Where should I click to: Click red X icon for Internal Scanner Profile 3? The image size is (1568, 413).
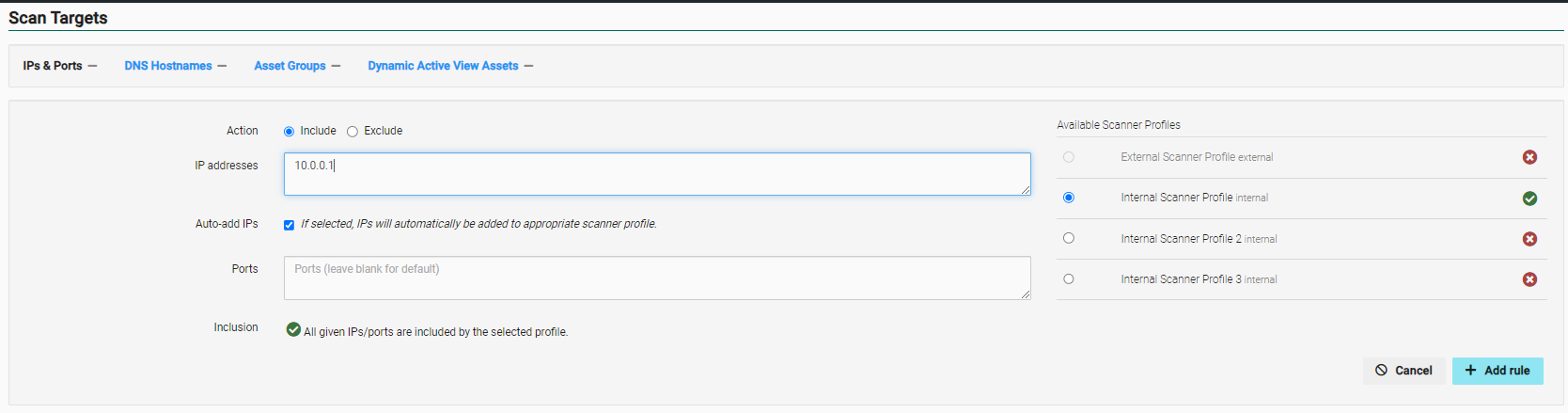pyautogui.click(x=1529, y=279)
